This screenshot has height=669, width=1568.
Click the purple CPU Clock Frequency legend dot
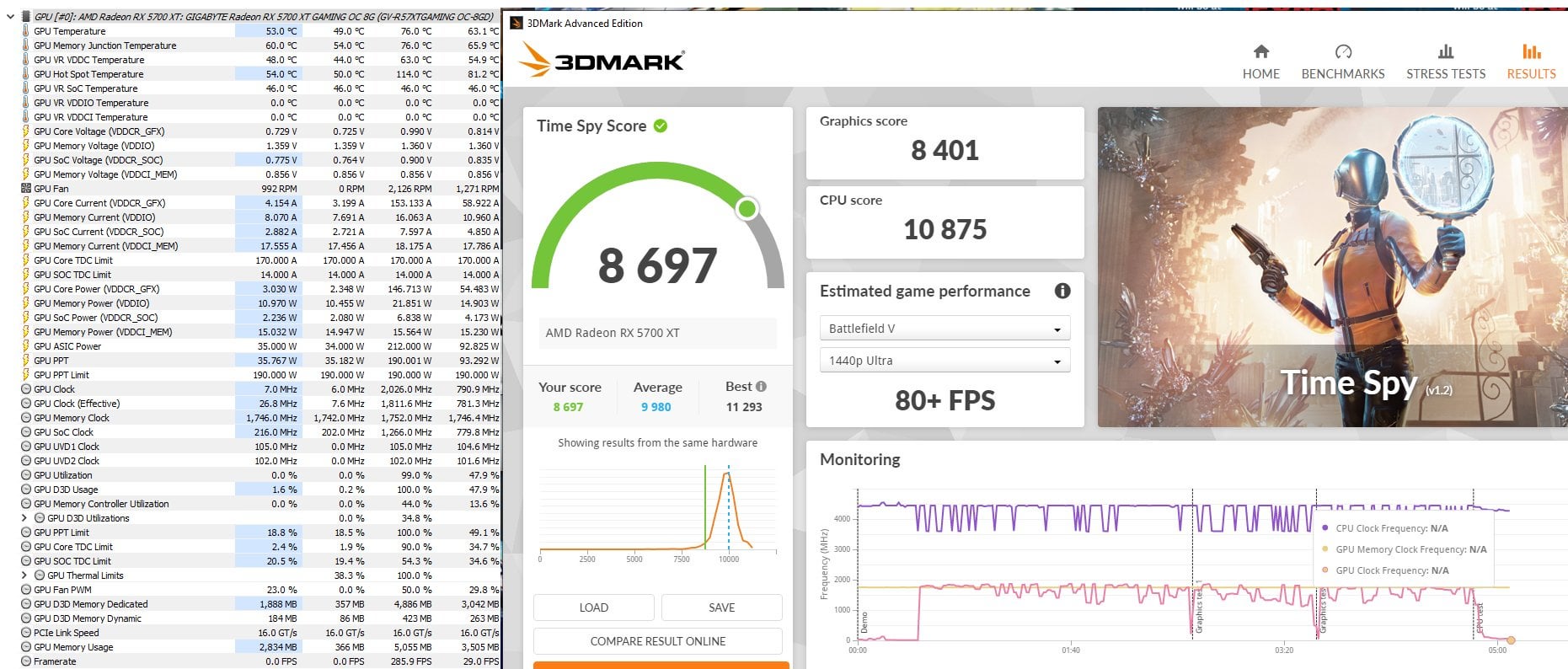pos(1325,528)
